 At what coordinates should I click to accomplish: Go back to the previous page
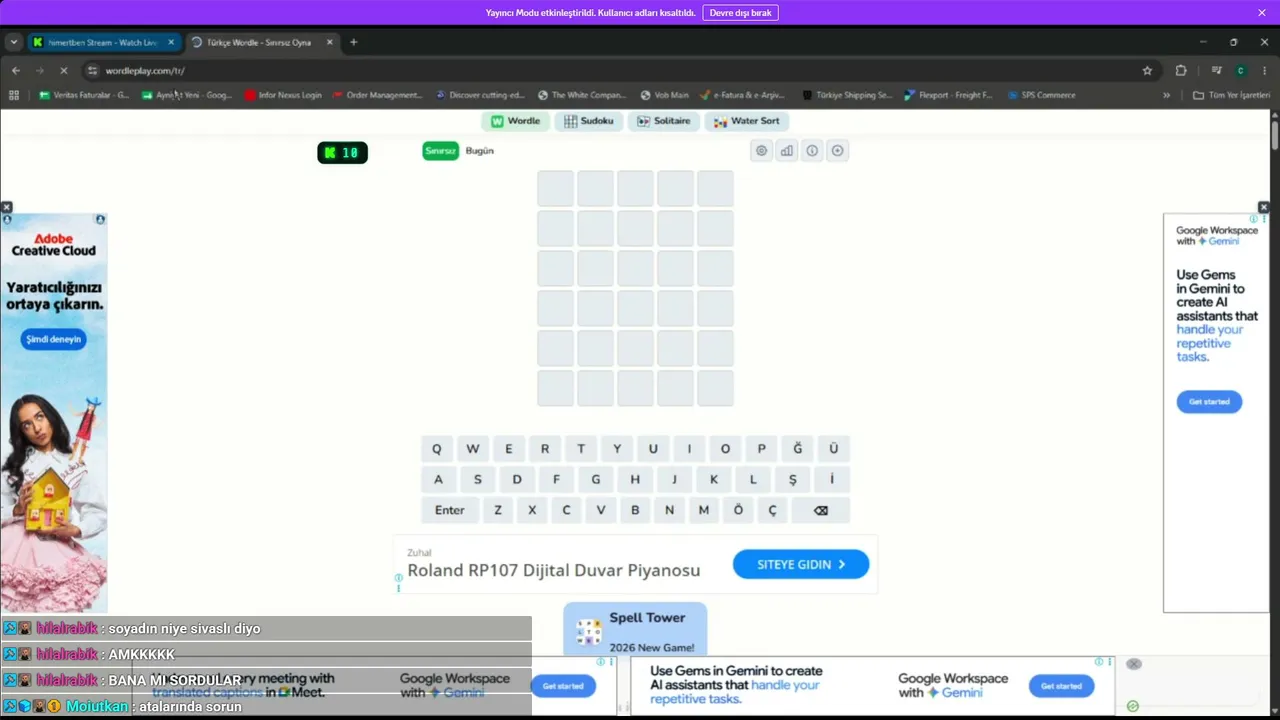point(16,71)
